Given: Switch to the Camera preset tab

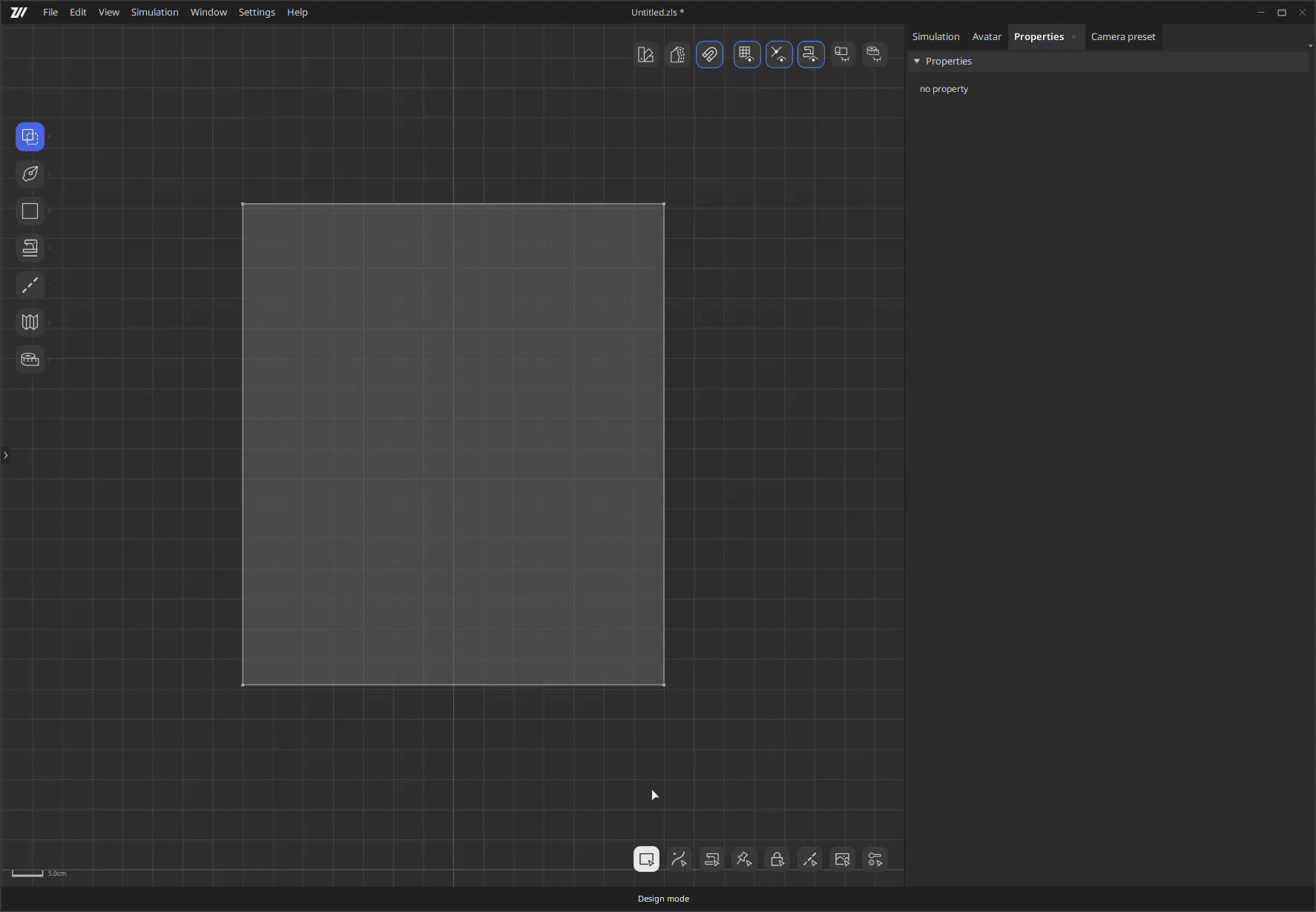Looking at the screenshot, I should coord(1122,37).
